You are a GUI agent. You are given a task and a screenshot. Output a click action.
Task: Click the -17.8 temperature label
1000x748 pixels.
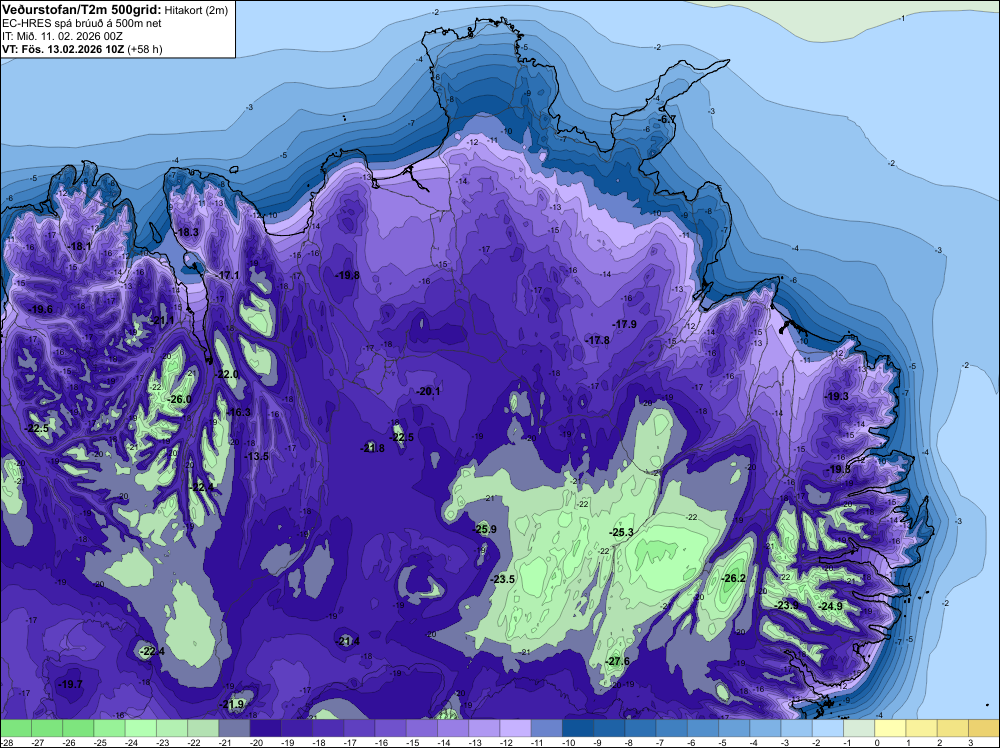[598, 340]
